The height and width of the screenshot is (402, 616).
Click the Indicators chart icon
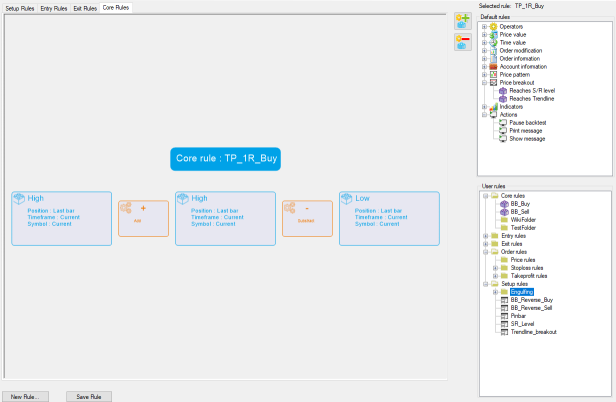pyautogui.click(x=493, y=106)
